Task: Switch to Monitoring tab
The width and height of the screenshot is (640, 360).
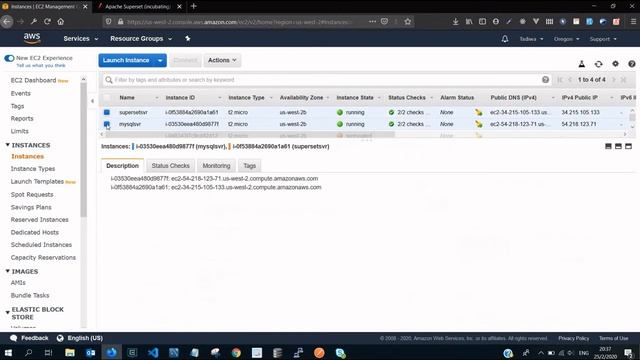Action: coord(216,166)
